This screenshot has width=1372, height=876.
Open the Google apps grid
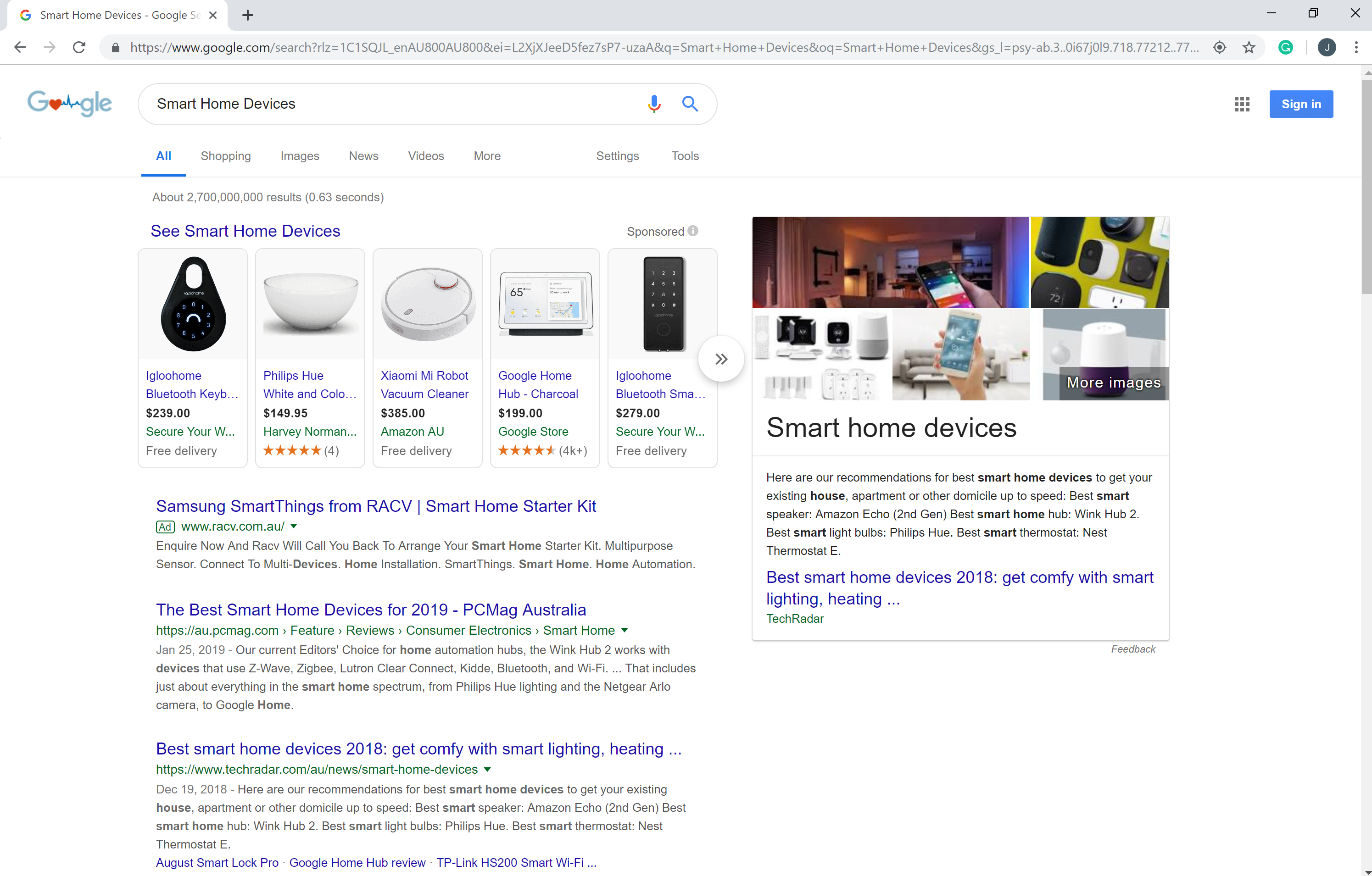click(x=1242, y=104)
